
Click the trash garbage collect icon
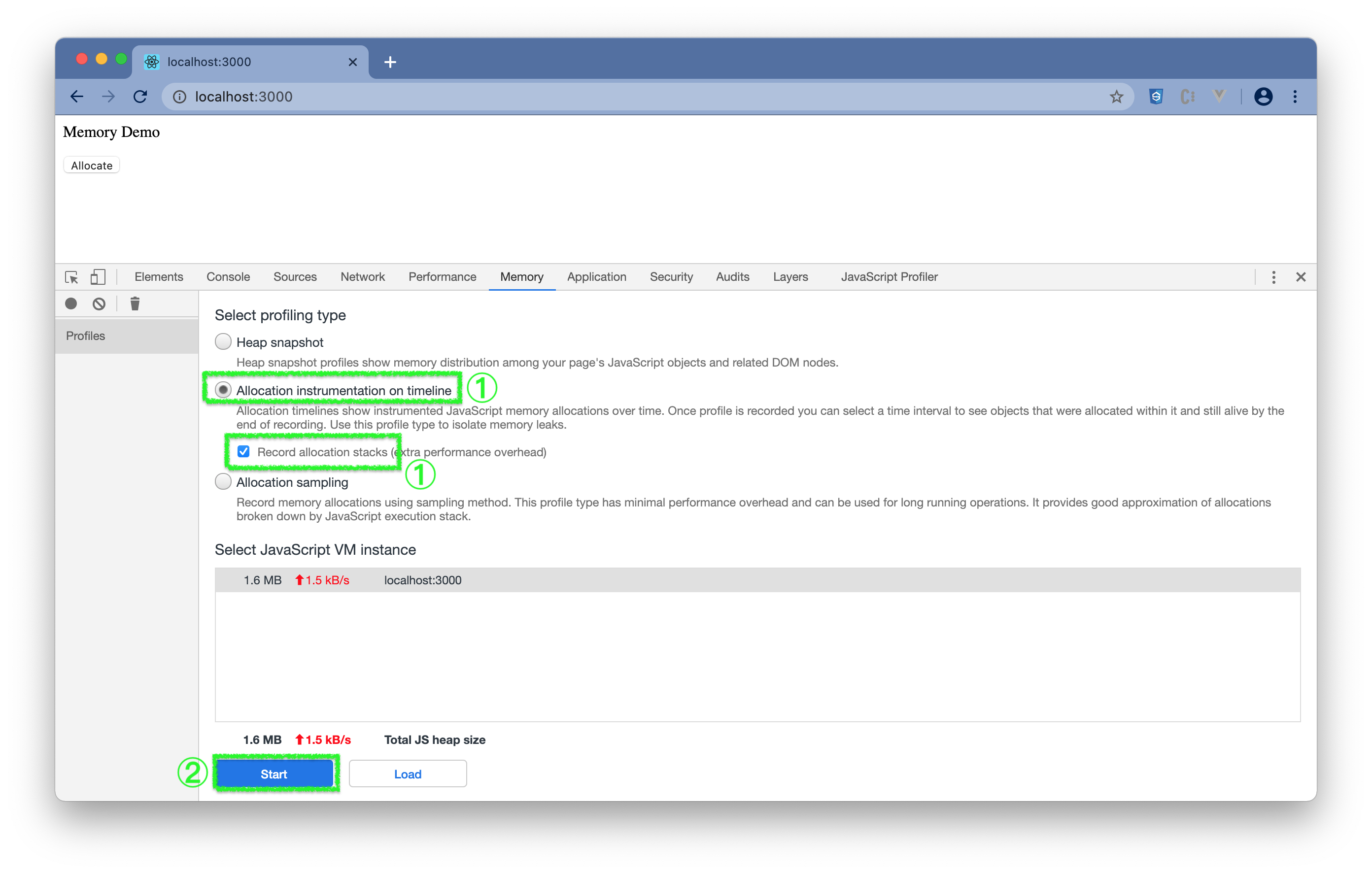coord(135,303)
